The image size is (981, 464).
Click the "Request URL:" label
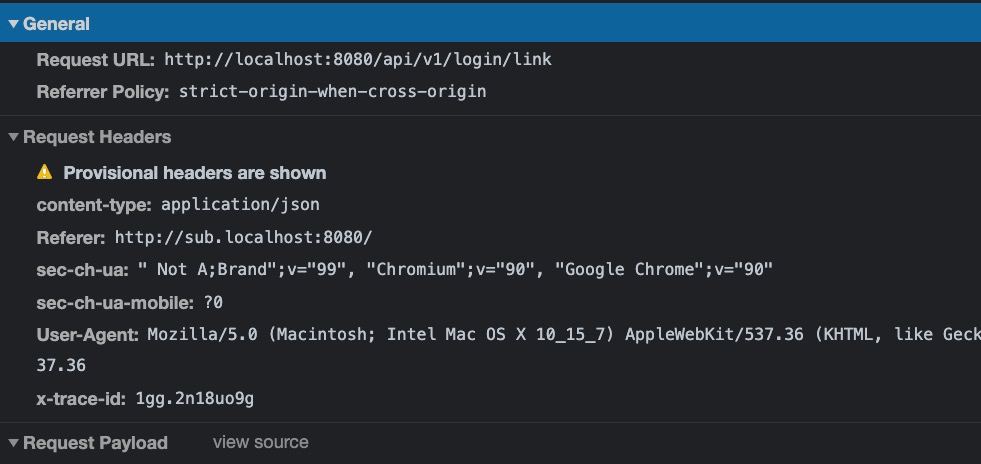tap(96, 60)
